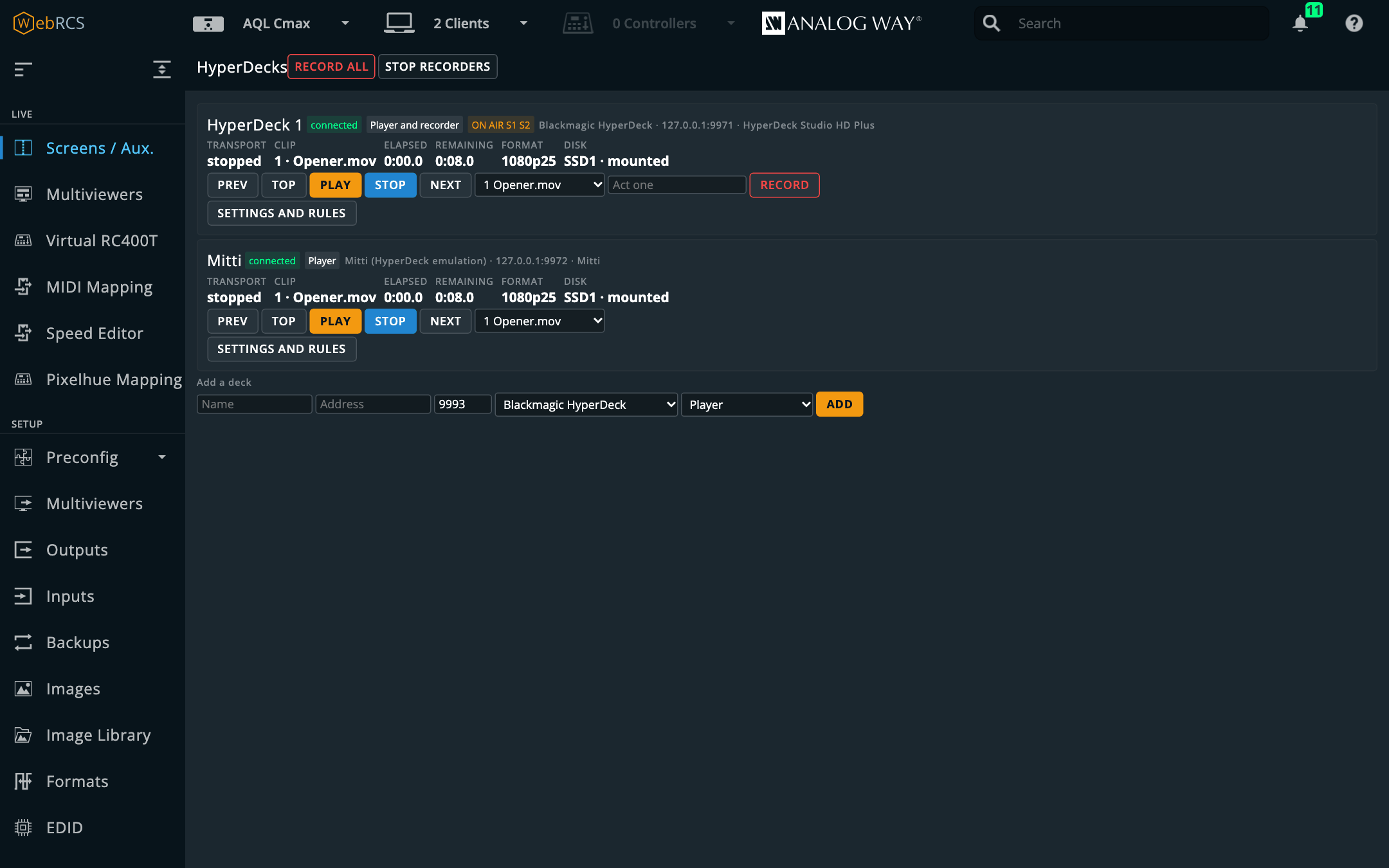Stop Mitti playback
The height and width of the screenshot is (868, 1389).
click(x=390, y=321)
